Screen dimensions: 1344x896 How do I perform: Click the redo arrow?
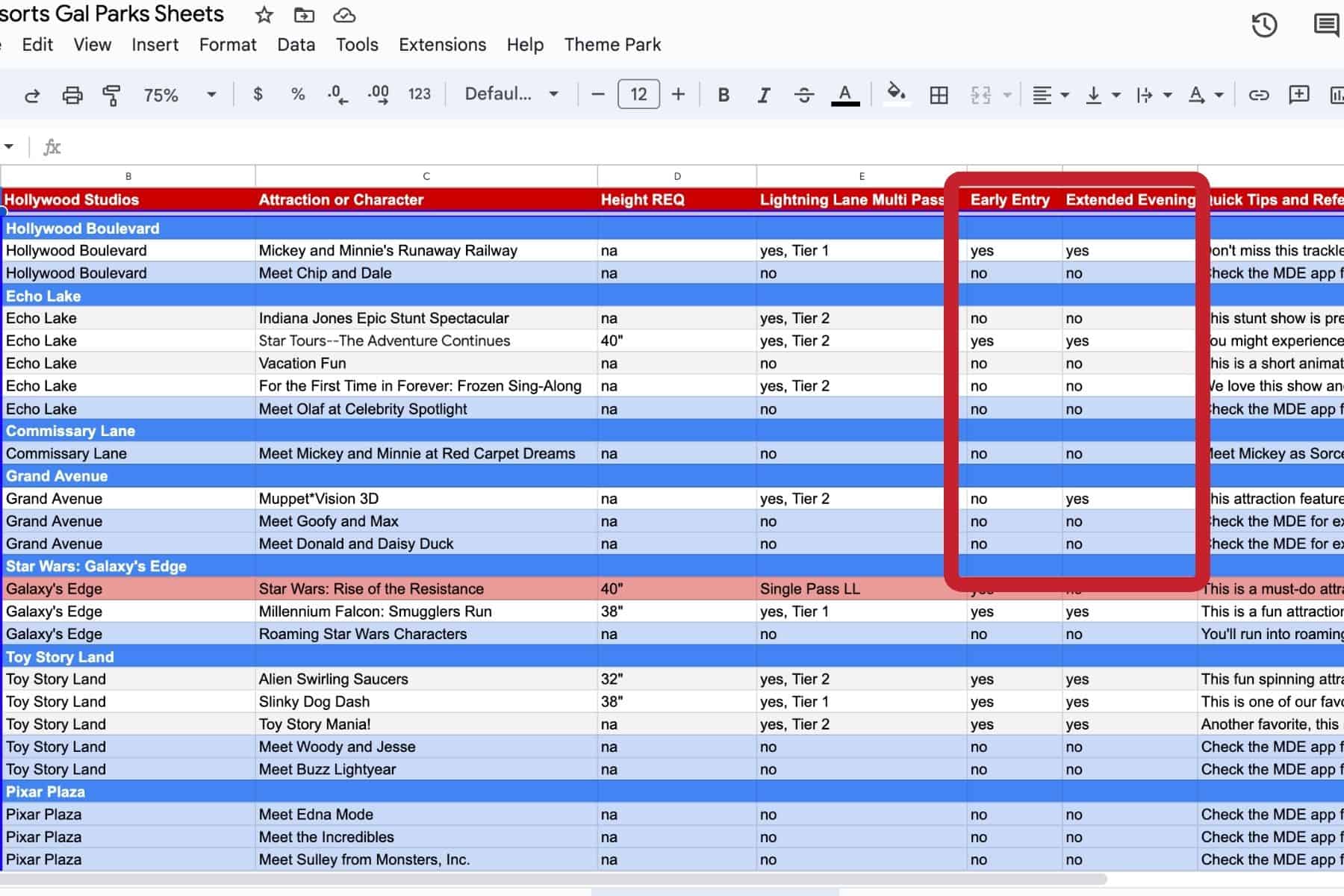pos(32,95)
